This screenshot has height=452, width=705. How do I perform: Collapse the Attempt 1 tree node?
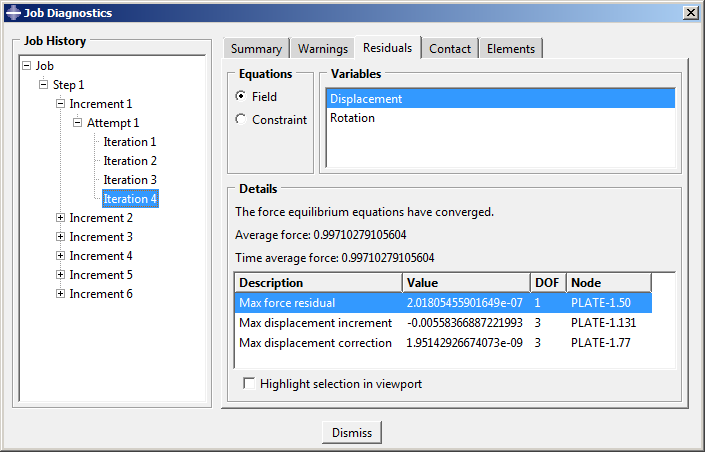pos(78,123)
